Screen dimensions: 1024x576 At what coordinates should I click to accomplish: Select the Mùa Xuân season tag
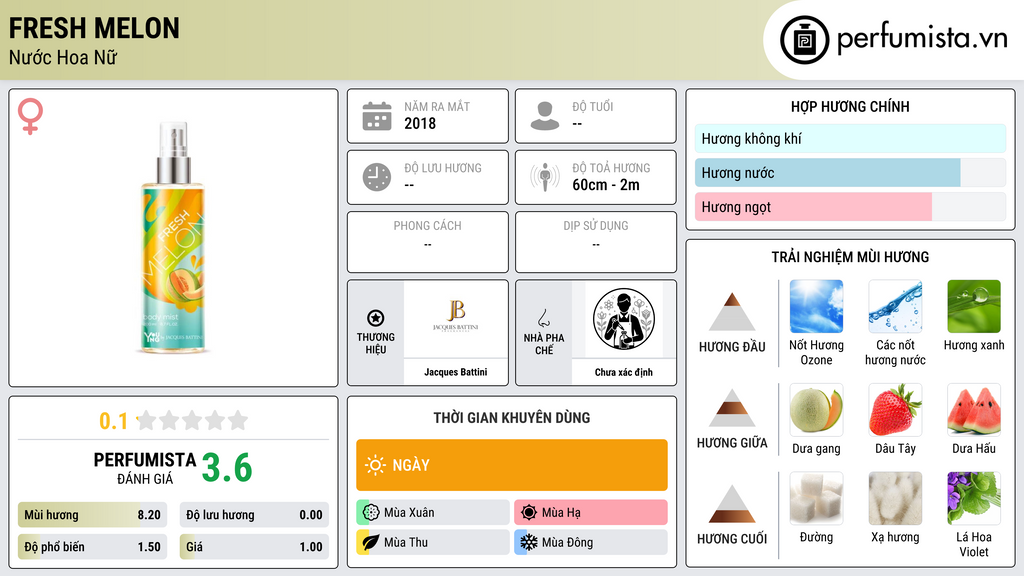(x=433, y=513)
